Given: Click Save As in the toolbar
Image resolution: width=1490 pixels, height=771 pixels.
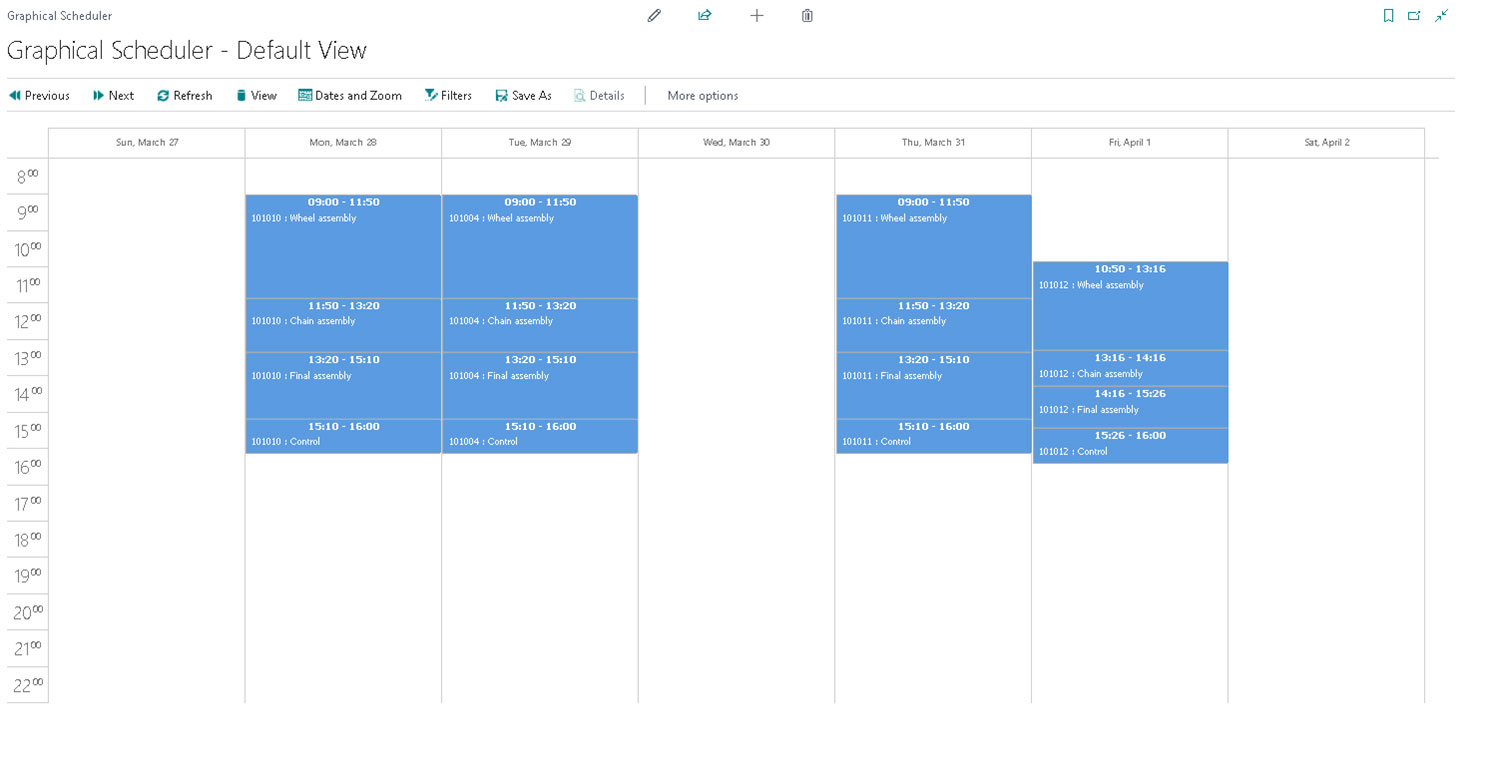Looking at the screenshot, I should pyautogui.click(x=523, y=95).
